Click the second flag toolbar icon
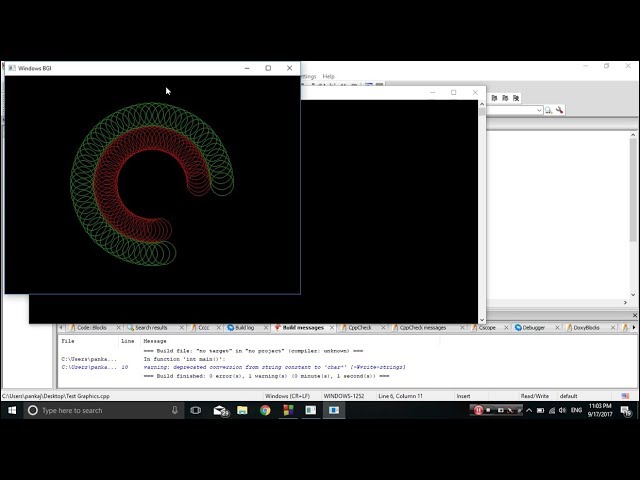The height and width of the screenshot is (480, 640). point(505,98)
